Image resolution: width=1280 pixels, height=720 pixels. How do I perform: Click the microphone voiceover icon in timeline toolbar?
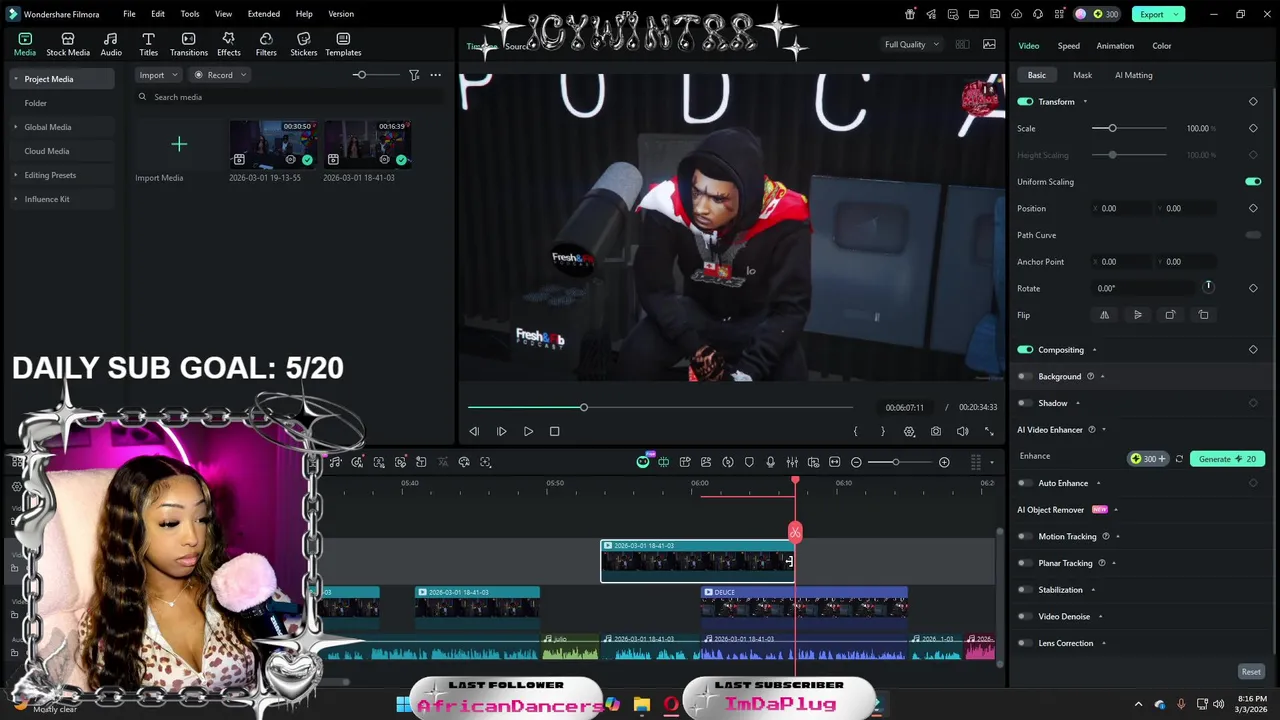770,462
